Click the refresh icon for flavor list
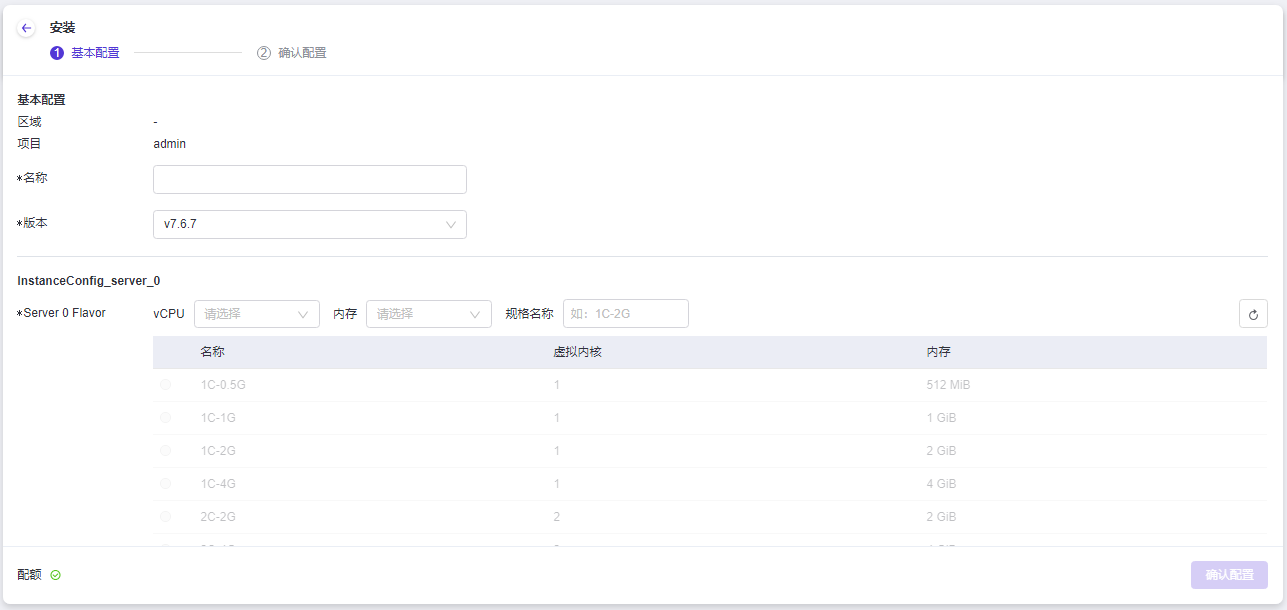 pyautogui.click(x=1253, y=314)
